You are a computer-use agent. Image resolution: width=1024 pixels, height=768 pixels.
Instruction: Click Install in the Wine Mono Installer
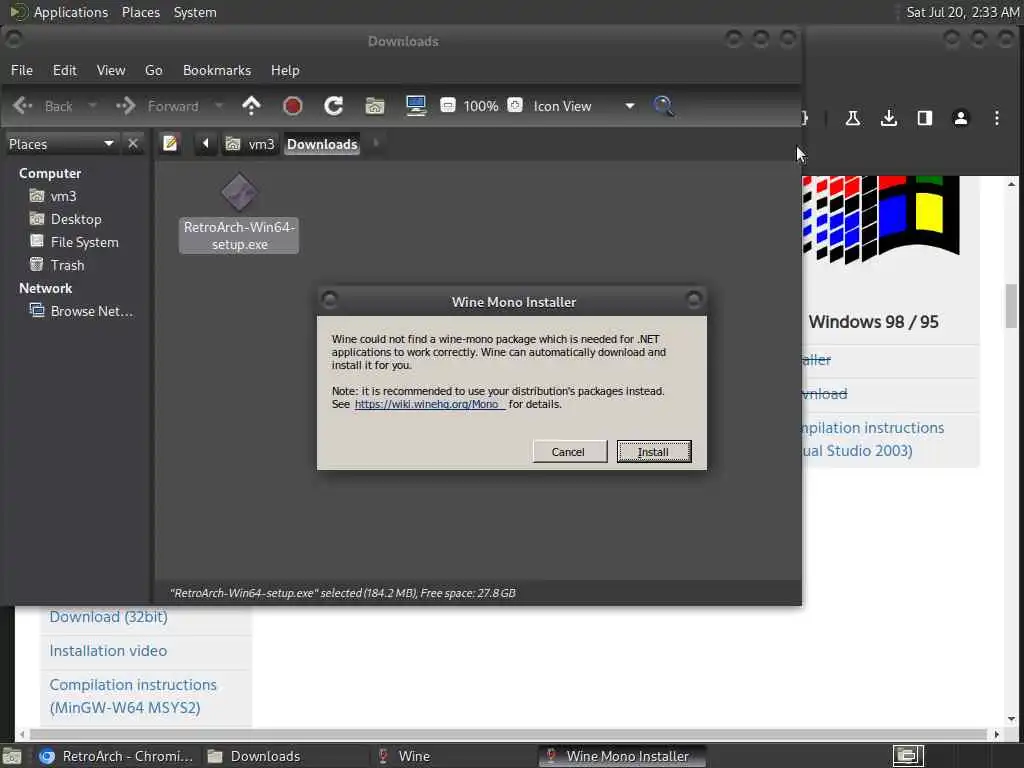click(x=654, y=451)
